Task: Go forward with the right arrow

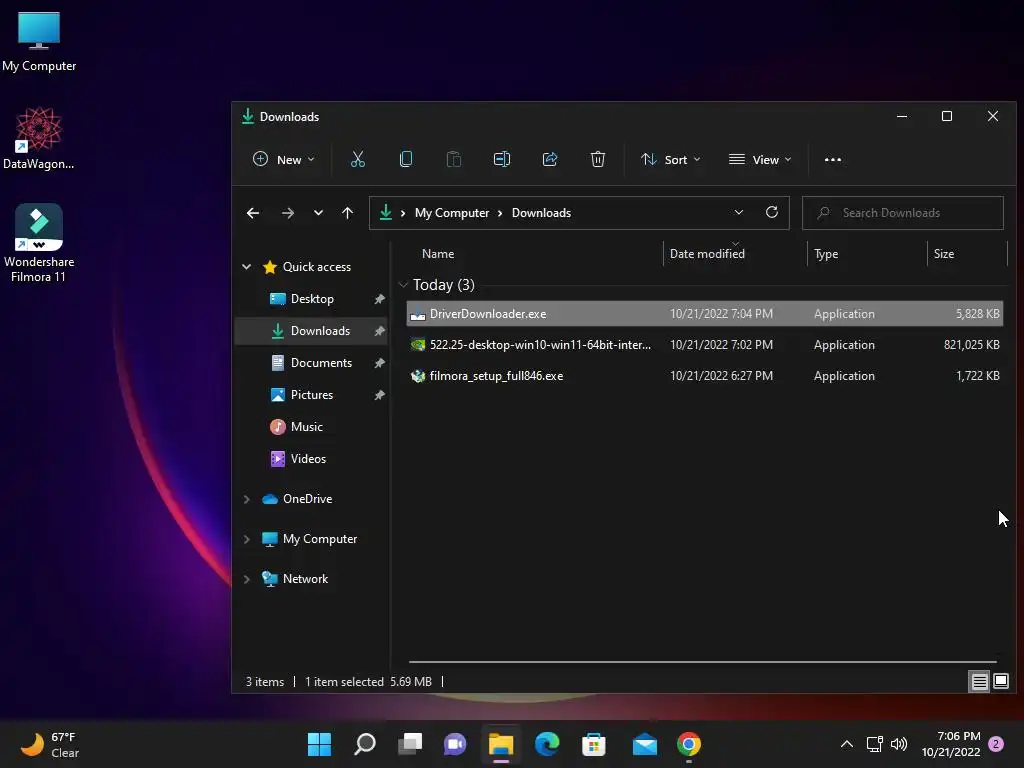Action: point(287,213)
